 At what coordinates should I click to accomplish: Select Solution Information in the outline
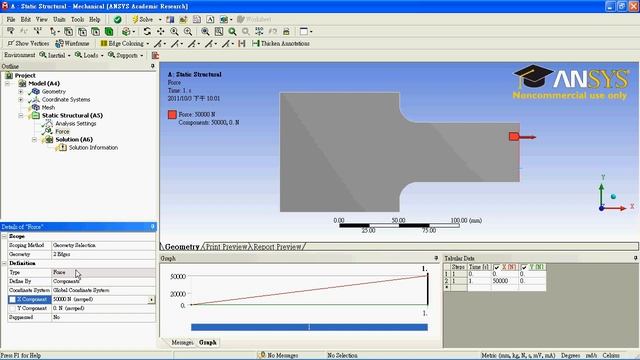tap(93, 147)
